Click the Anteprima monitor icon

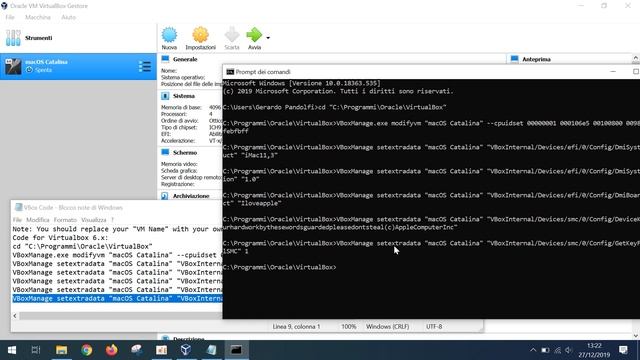coord(514,59)
